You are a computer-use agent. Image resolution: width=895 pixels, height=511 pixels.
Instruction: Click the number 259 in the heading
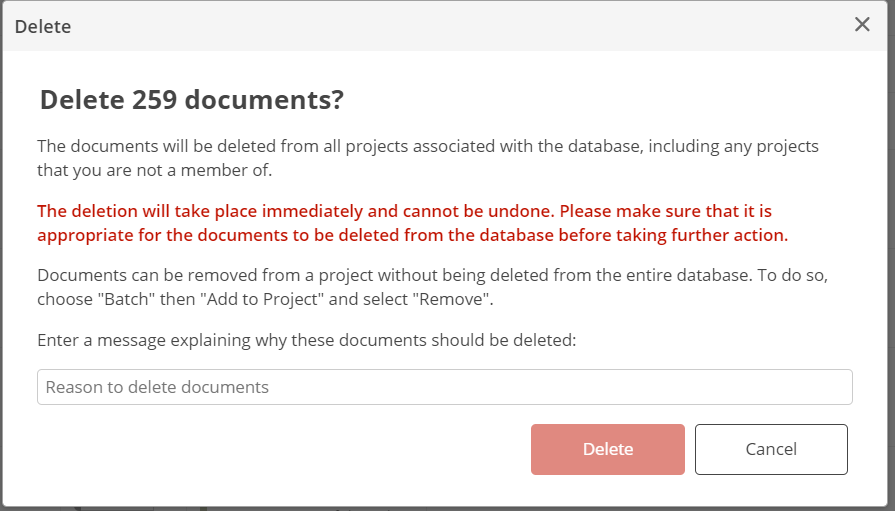[x=155, y=99]
